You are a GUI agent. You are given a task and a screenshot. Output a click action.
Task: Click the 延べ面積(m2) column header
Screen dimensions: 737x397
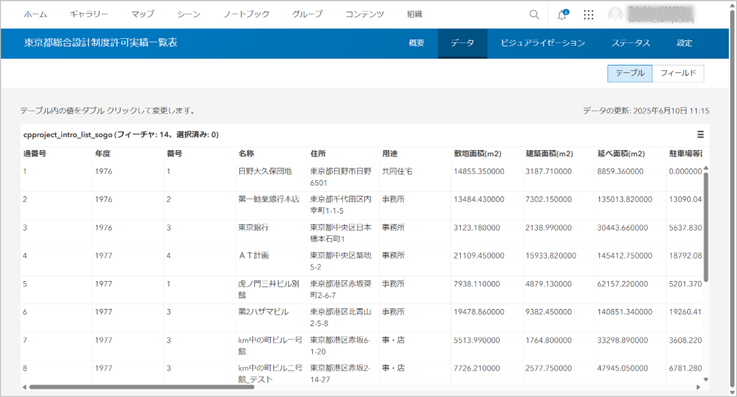[x=621, y=154]
